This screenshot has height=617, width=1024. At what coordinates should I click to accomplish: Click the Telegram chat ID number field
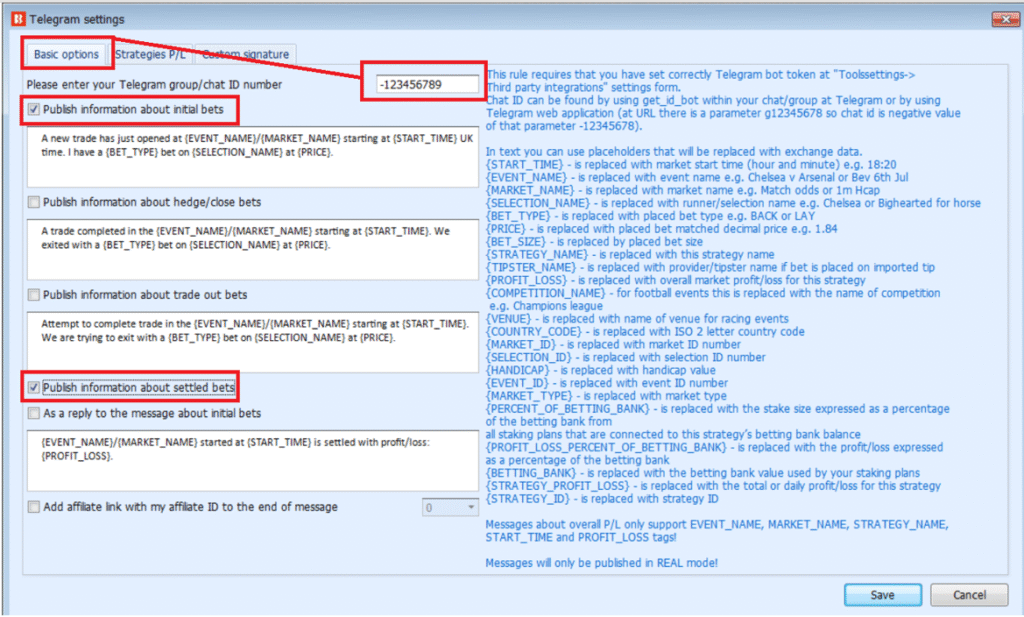[x=429, y=86]
